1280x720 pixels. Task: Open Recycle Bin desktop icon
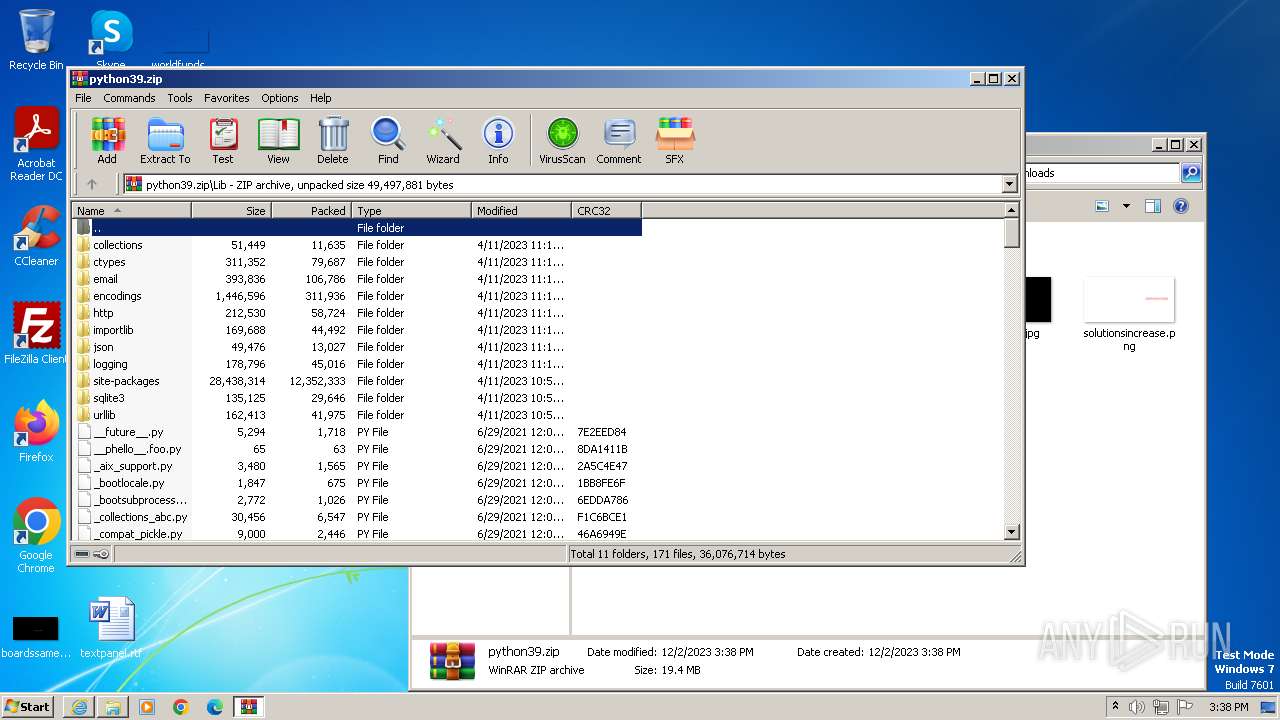pyautogui.click(x=36, y=40)
